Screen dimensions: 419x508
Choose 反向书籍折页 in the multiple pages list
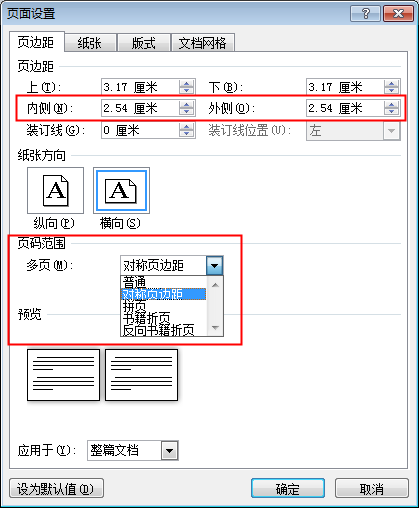(x=163, y=330)
